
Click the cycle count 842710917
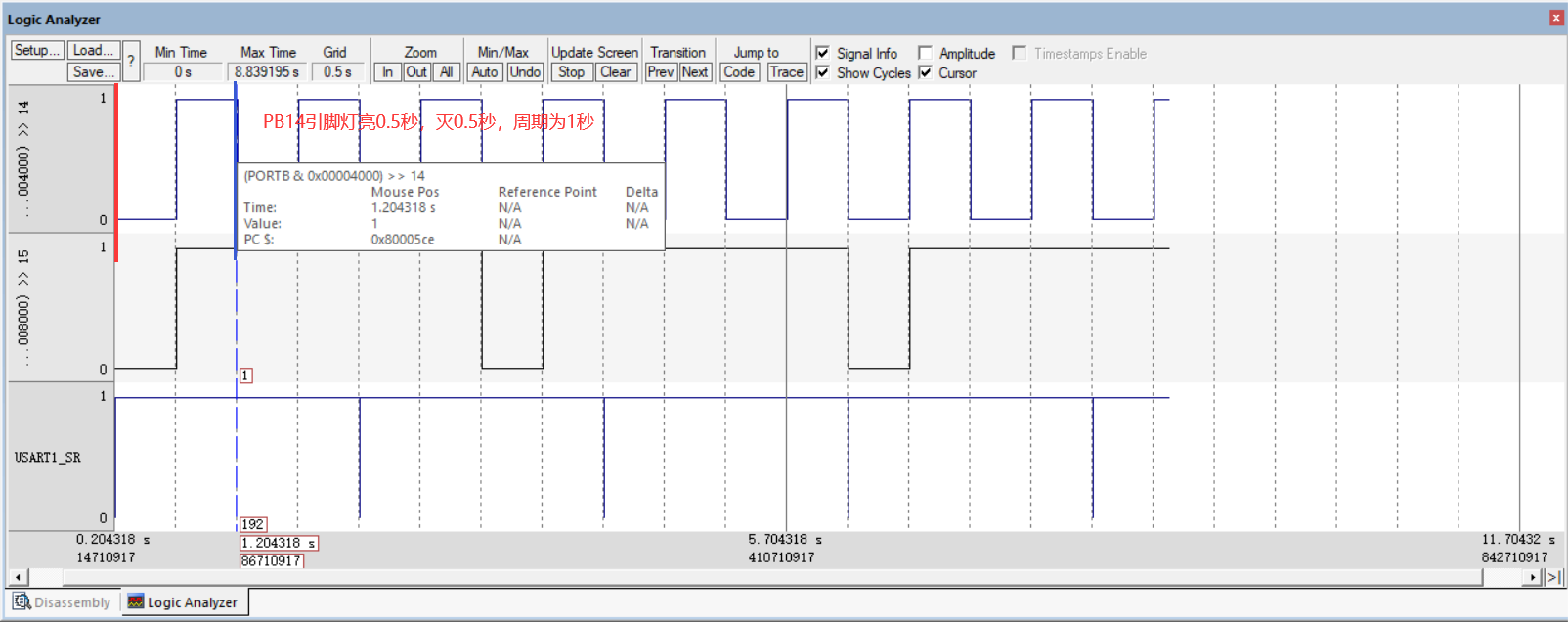point(1514,557)
